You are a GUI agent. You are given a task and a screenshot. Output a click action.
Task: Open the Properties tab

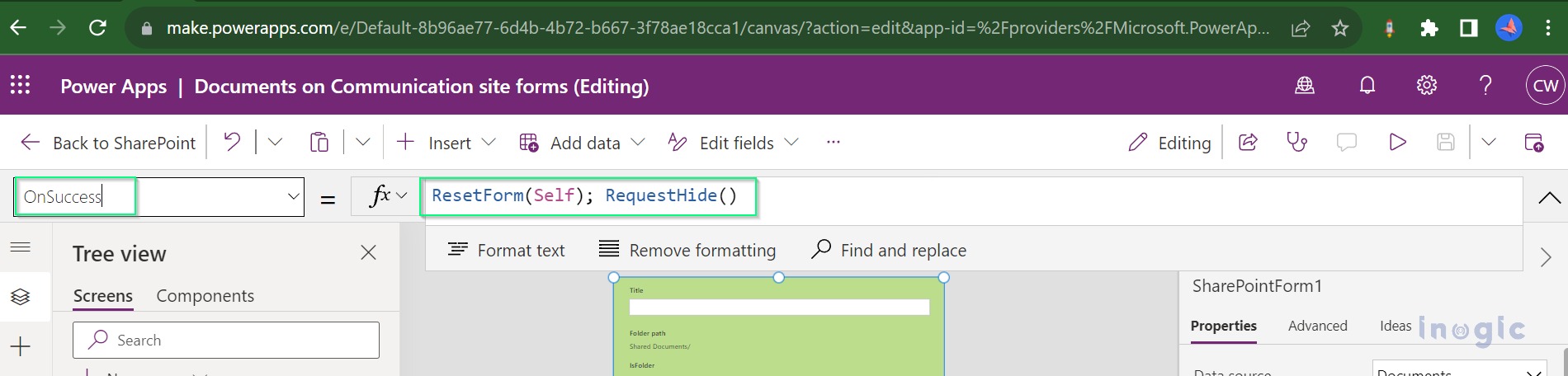1224,326
